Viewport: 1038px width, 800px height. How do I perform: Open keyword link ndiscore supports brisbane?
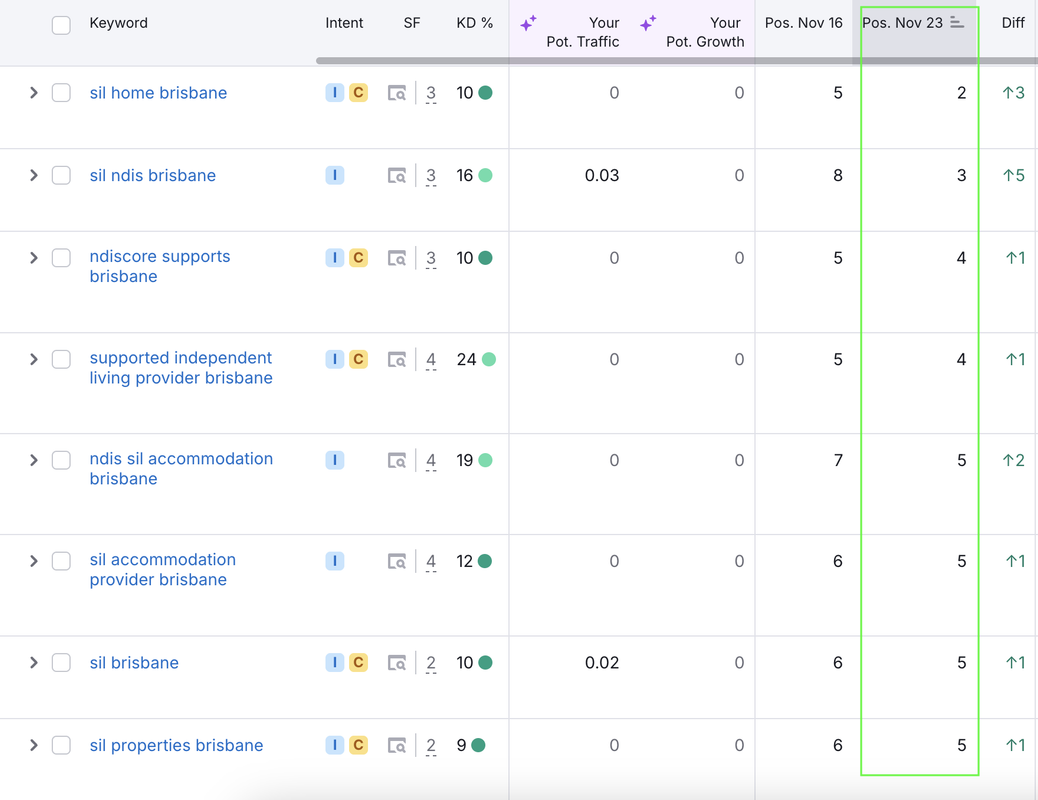coord(160,266)
